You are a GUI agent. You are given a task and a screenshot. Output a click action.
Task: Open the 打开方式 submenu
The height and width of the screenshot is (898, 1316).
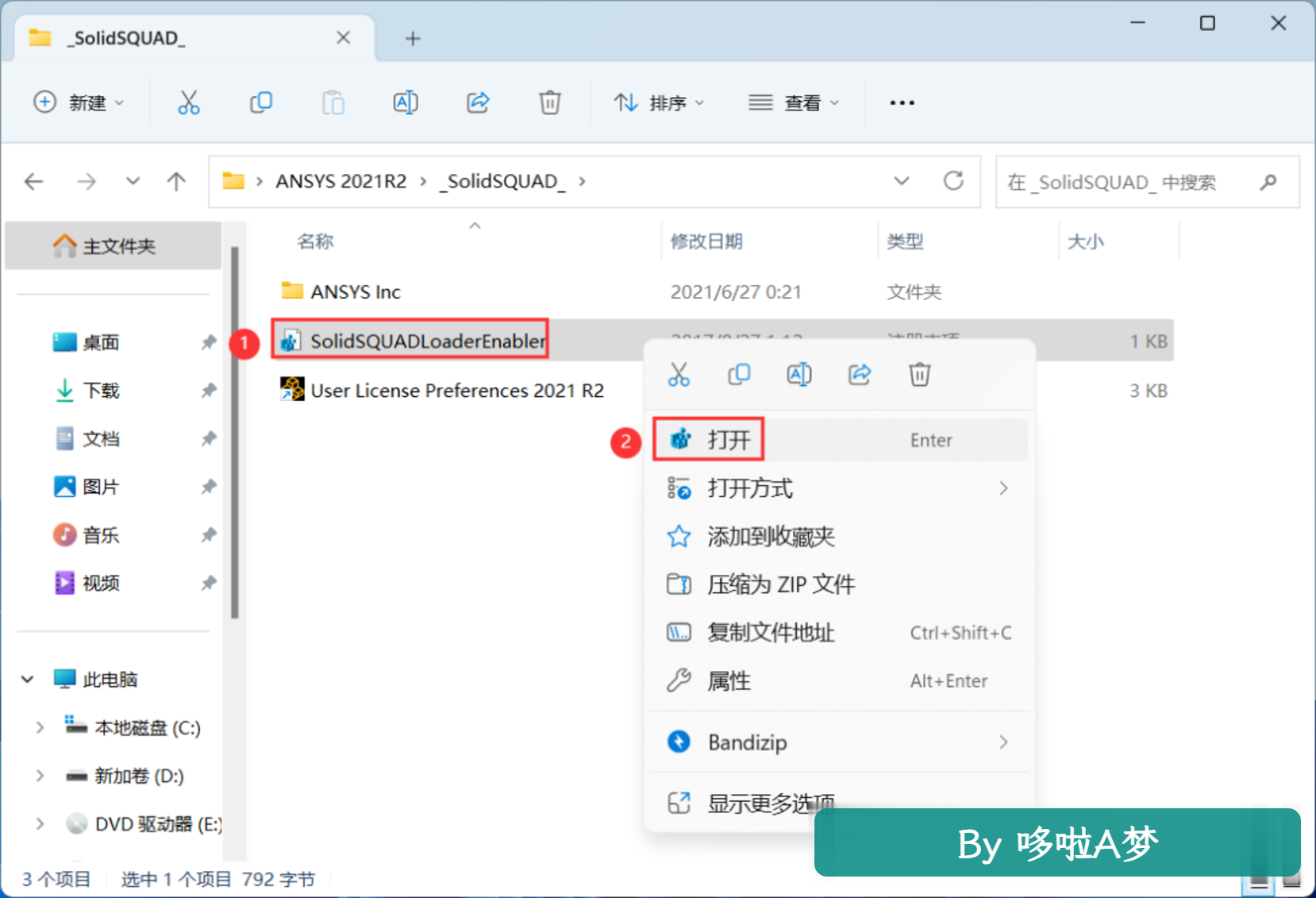pyautogui.click(x=840, y=488)
